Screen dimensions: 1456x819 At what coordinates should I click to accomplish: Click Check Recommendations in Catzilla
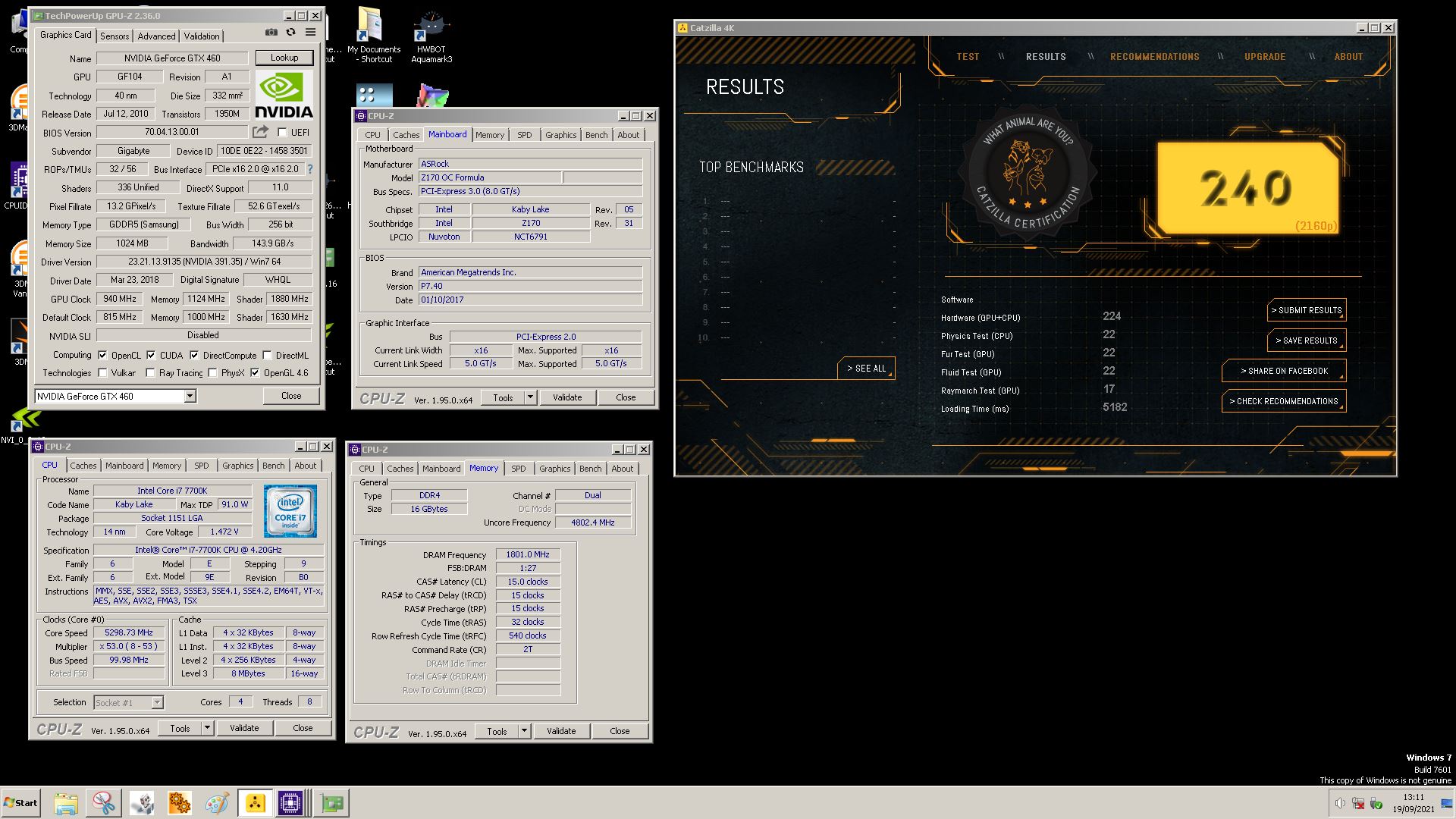click(1284, 401)
